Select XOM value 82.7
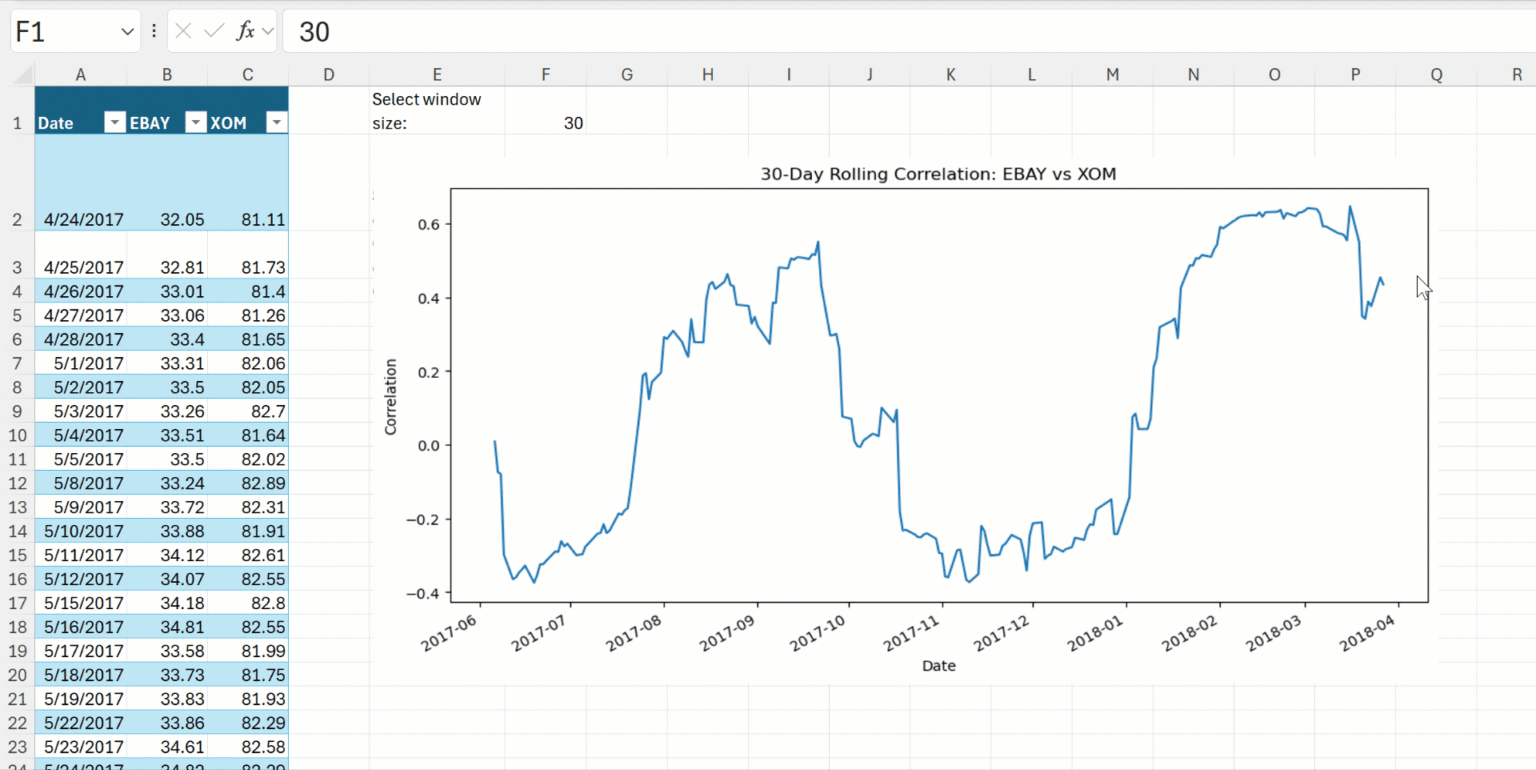Screen dimensions: 1536x770 pos(248,411)
